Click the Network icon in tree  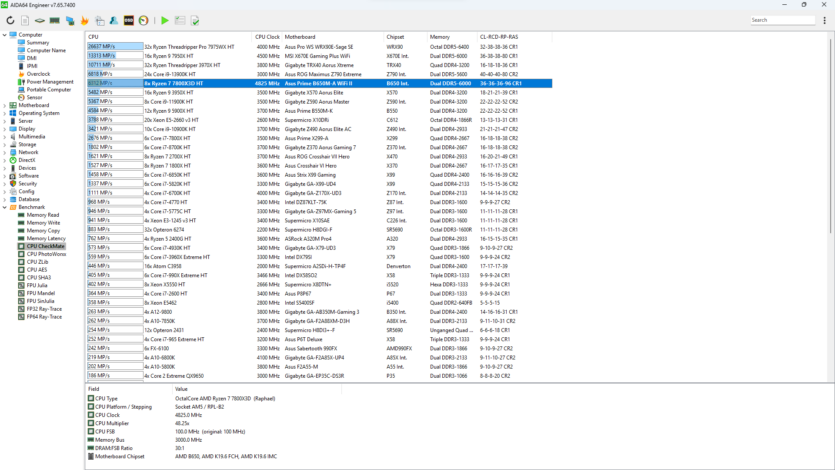coord(13,152)
